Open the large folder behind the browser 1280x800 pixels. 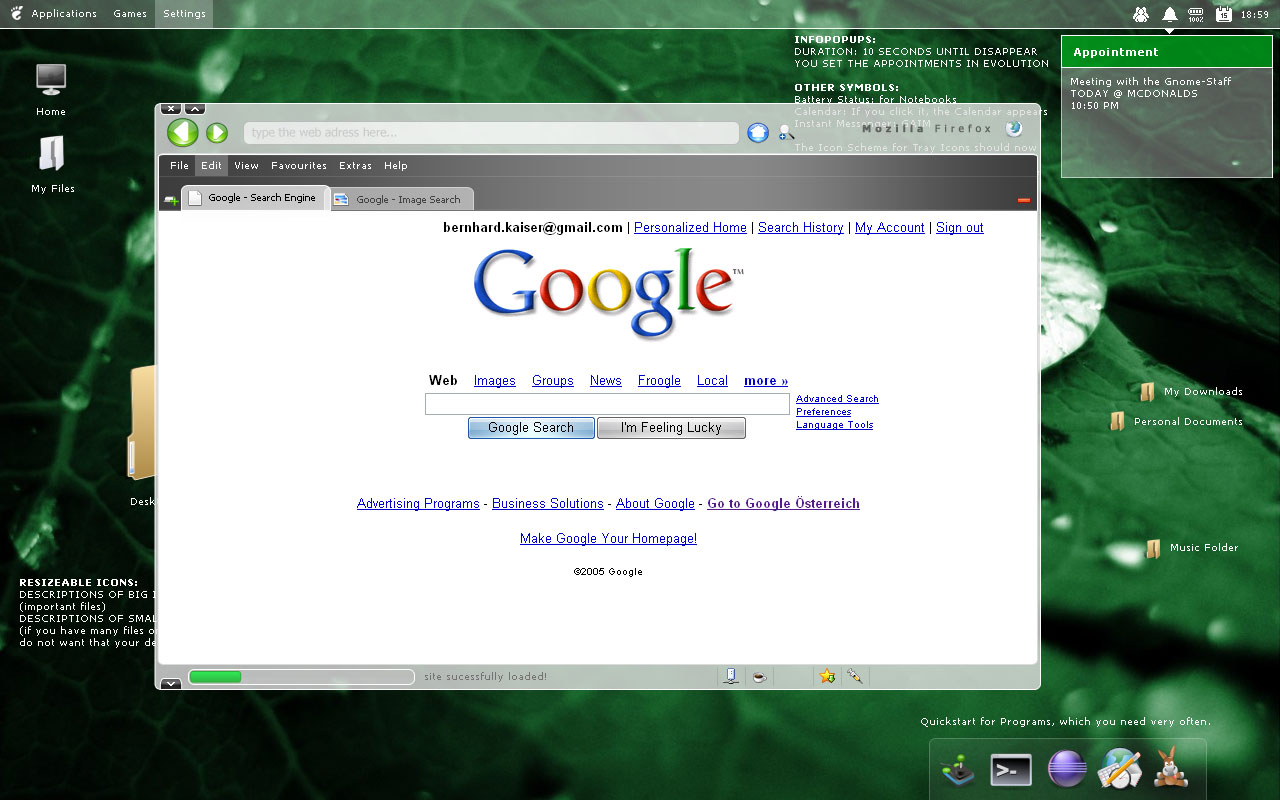pyautogui.click(x=141, y=425)
